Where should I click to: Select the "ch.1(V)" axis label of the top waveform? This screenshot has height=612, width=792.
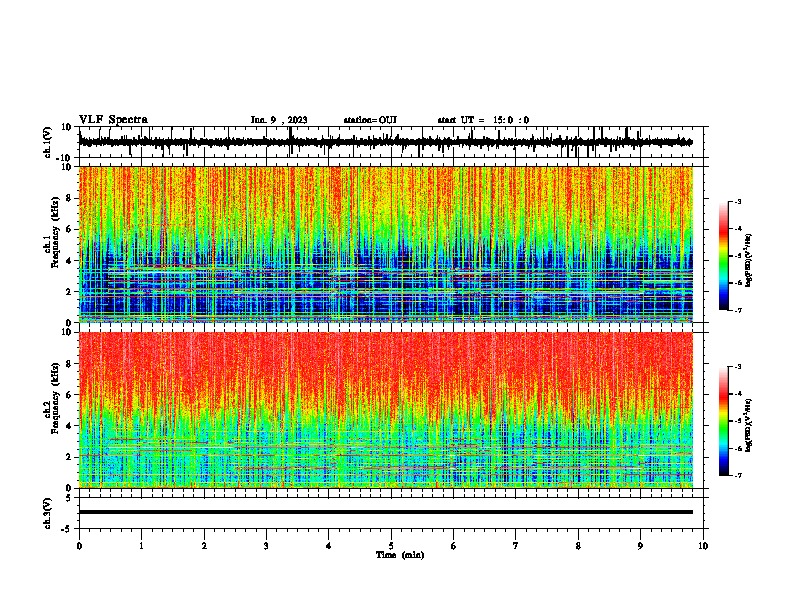pos(48,142)
